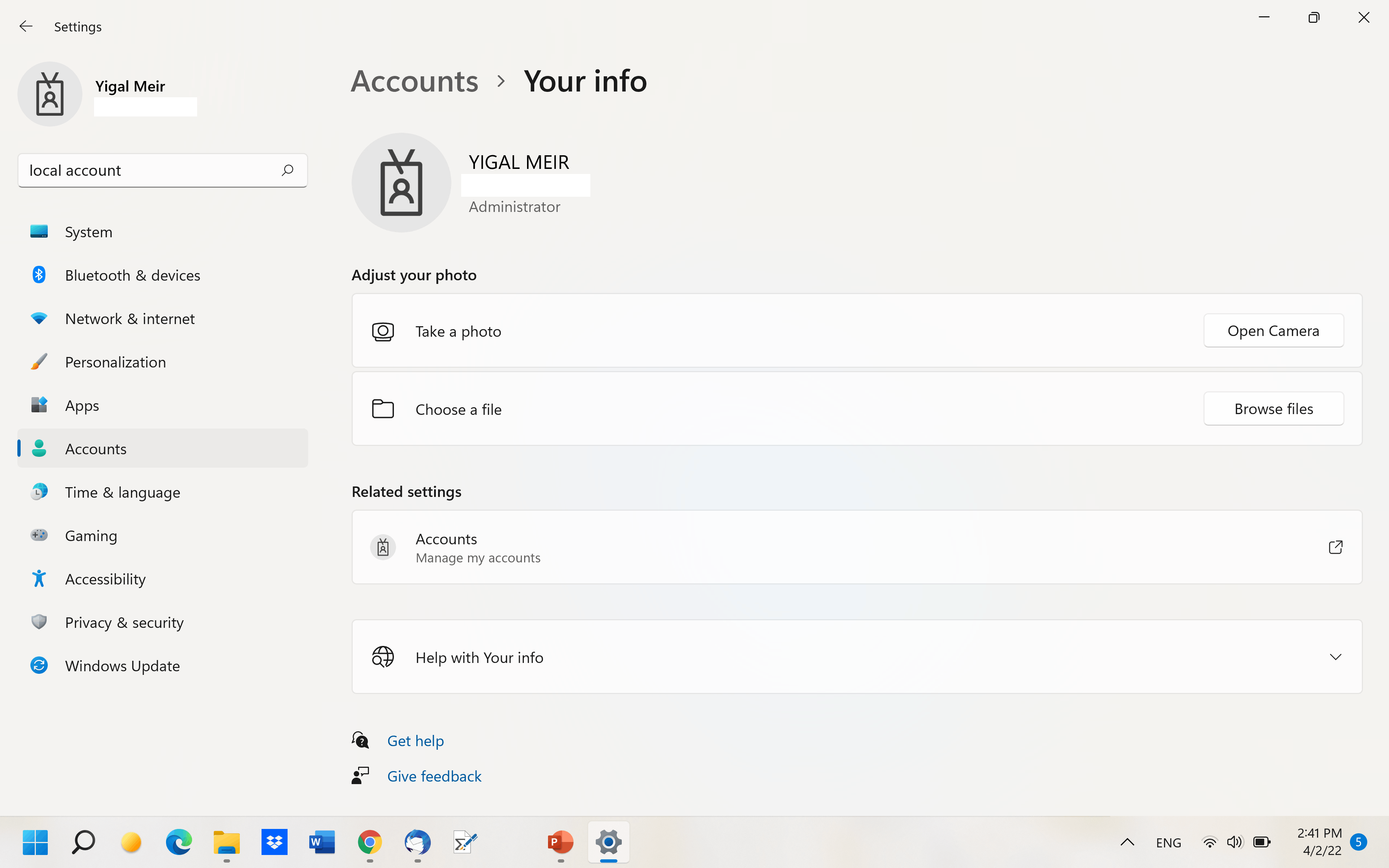Image resolution: width=1389 pixels, height=868 pixels.
Task: Click the globe icon beside Help with Your info
Action: (383, 657)
